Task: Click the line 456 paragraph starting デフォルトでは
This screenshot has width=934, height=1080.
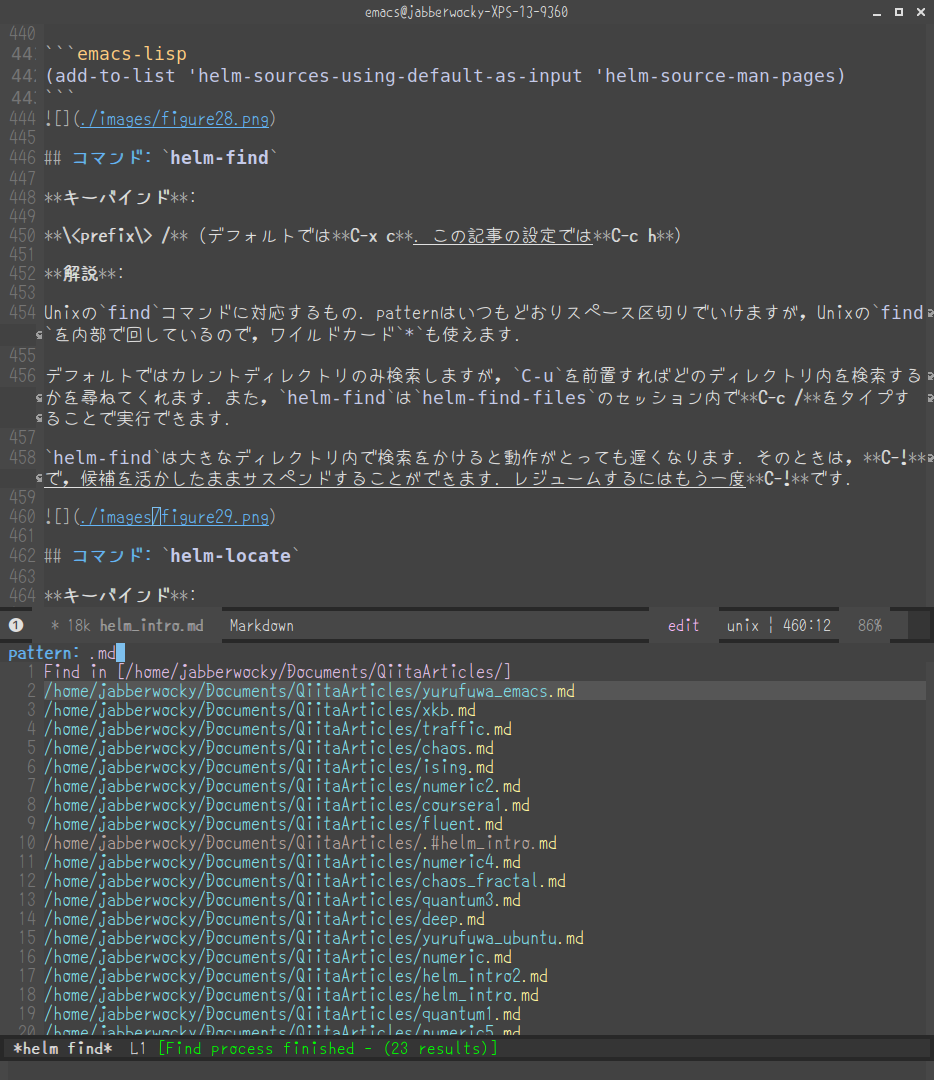Action: (x=484, y=397)
